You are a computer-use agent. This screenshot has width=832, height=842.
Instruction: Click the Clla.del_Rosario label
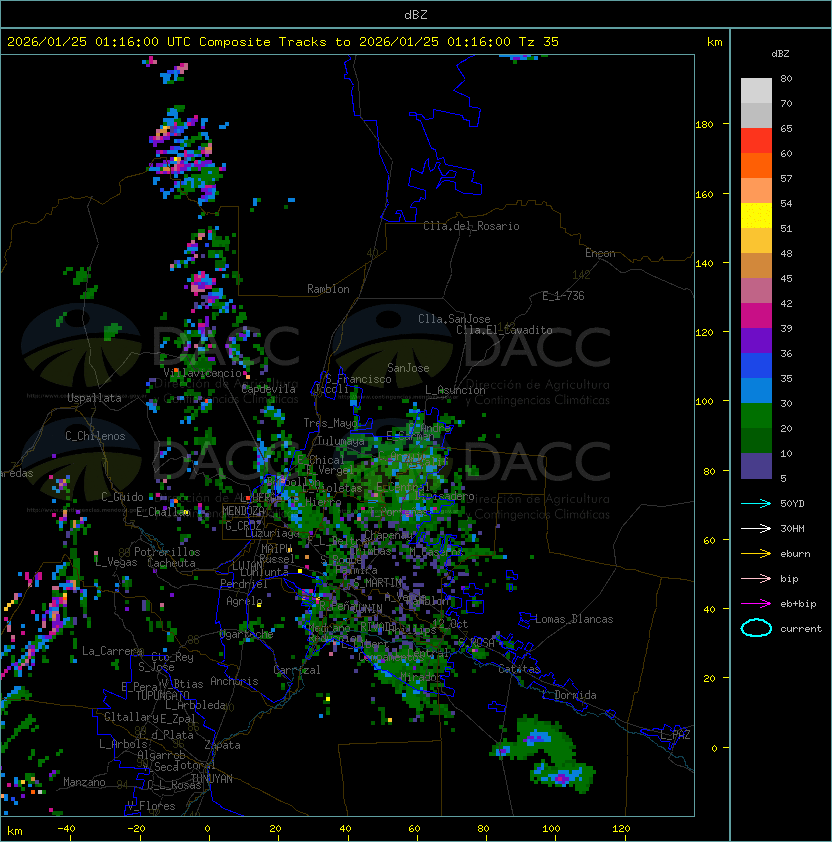click(471, 226)
